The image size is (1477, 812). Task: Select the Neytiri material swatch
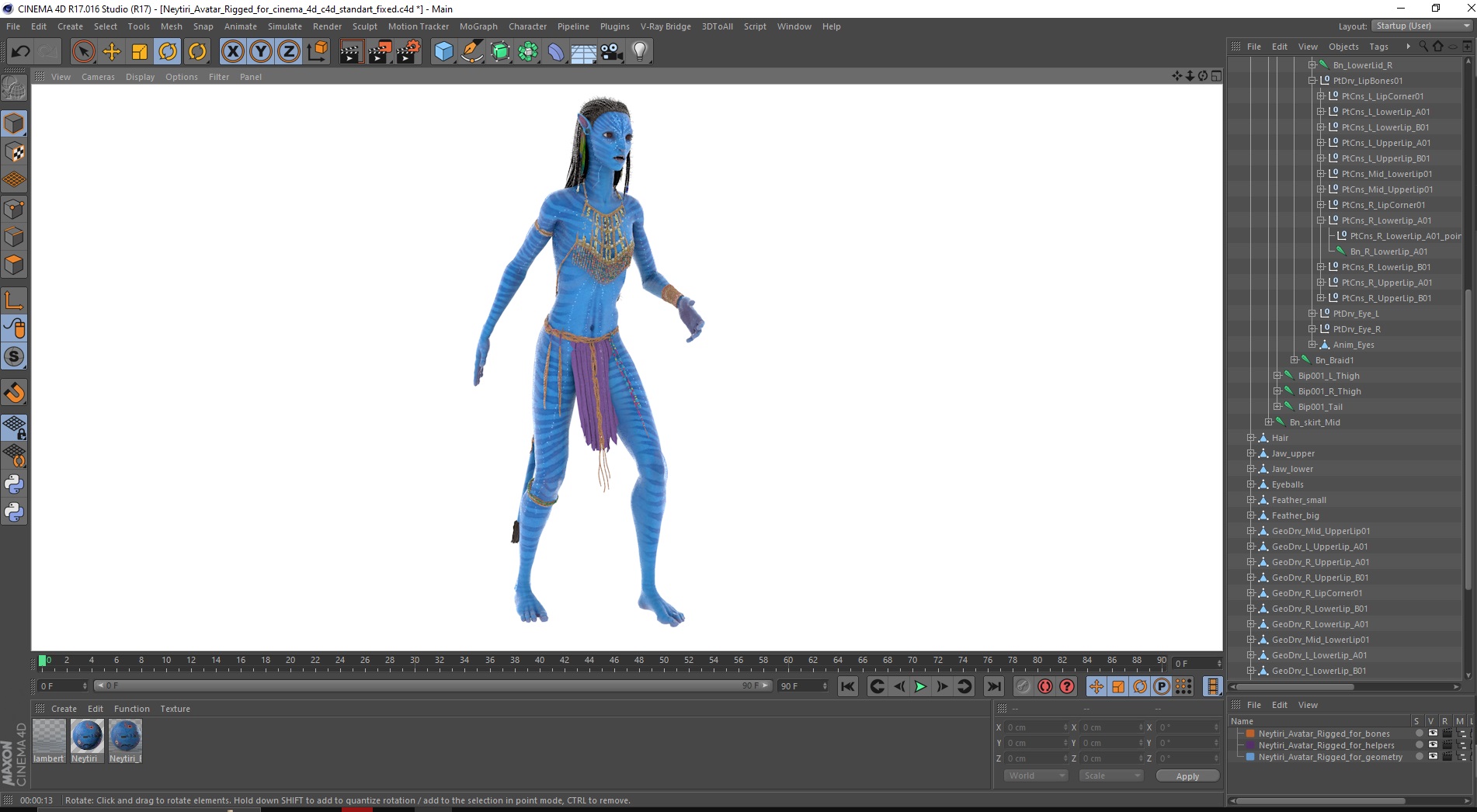86,741
